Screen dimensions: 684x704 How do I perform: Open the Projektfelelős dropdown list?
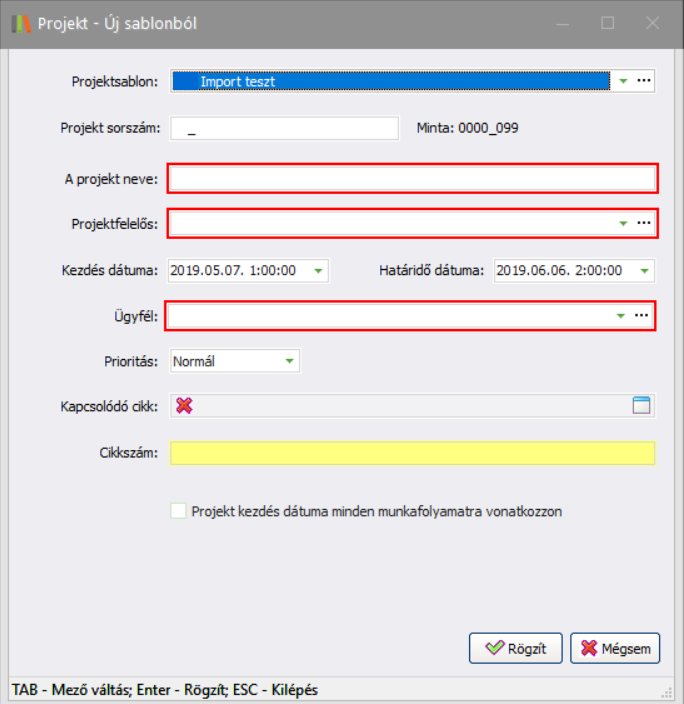pos(622,223)
